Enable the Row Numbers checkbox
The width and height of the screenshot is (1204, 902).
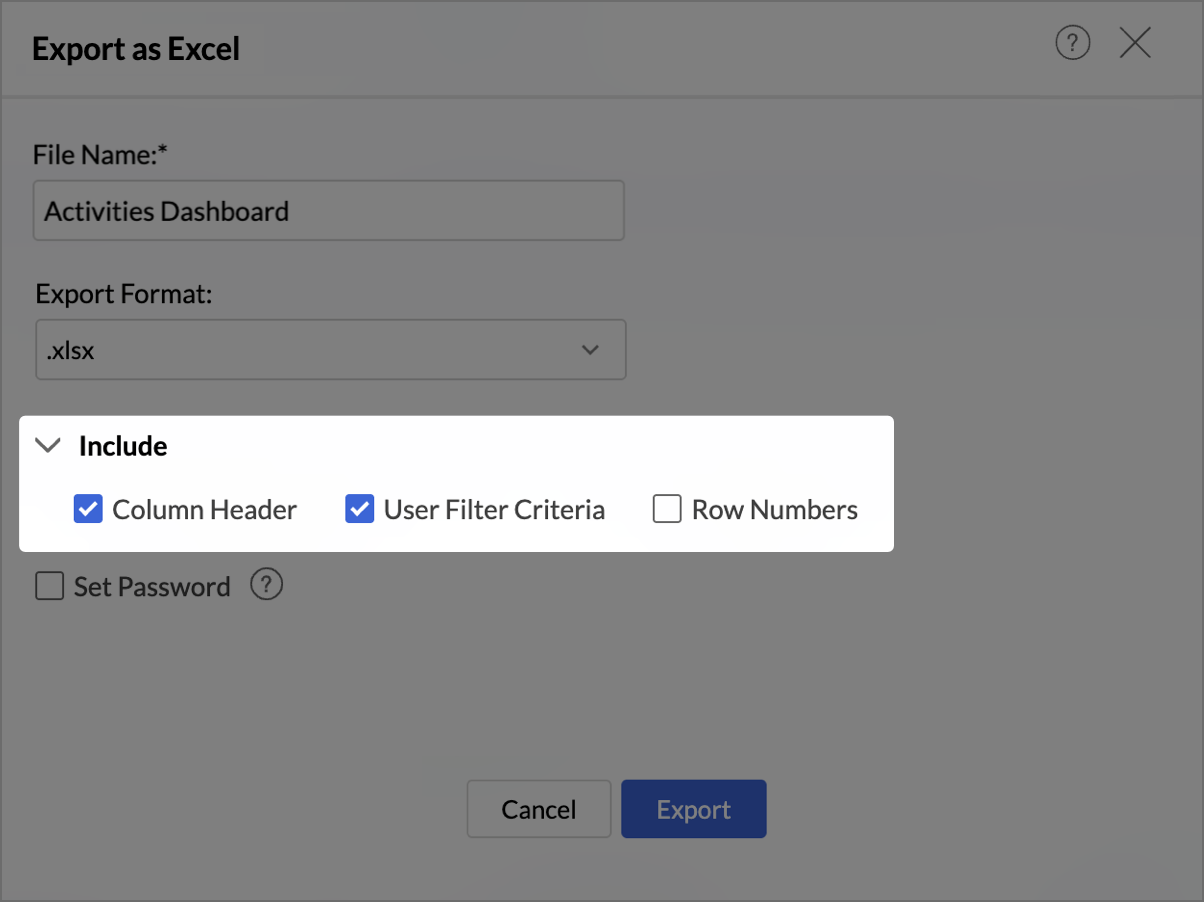pyautogui.click(x=667, y=510)
